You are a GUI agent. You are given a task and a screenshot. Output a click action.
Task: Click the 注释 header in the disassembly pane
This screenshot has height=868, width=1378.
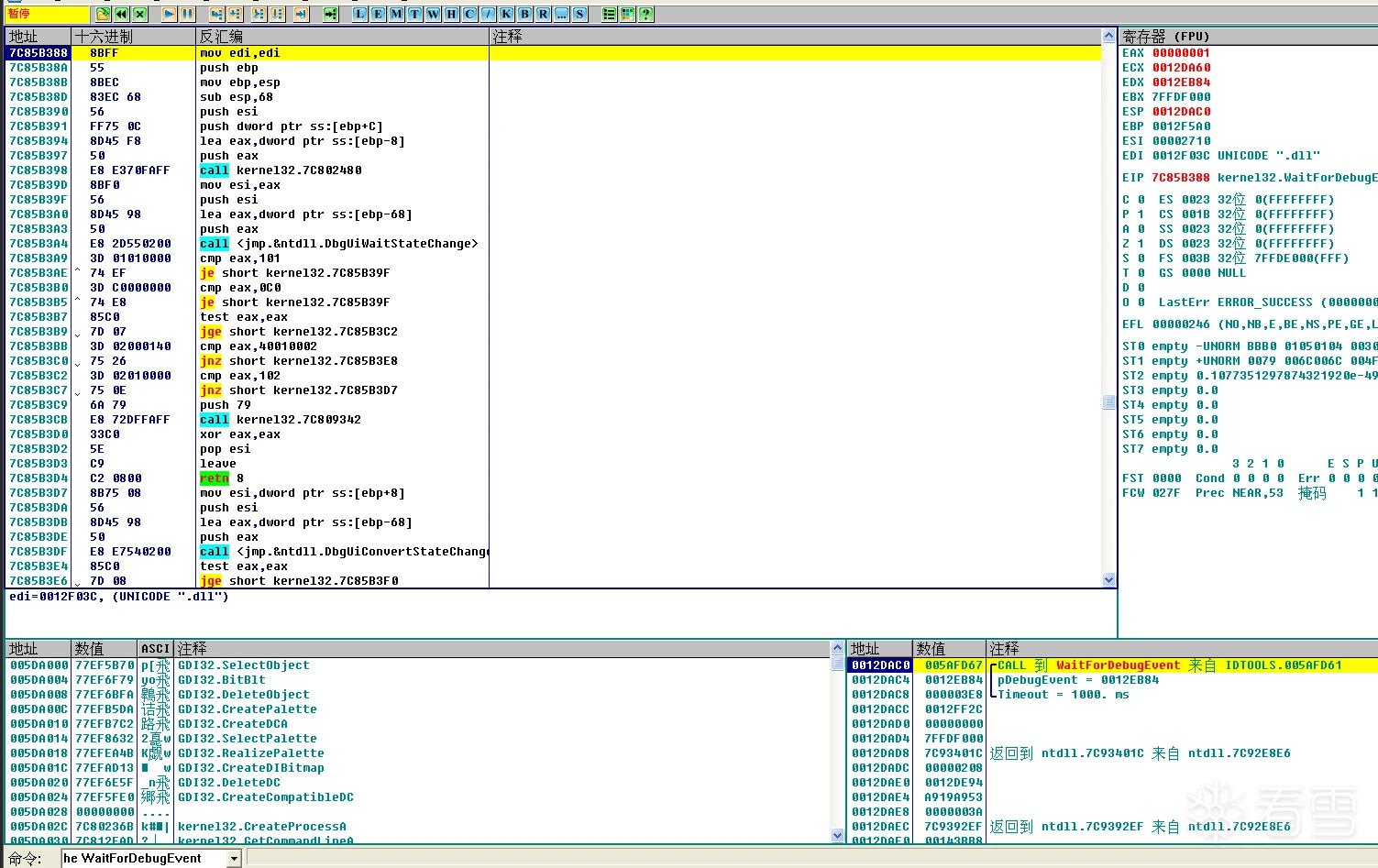[x=796, y=37]
